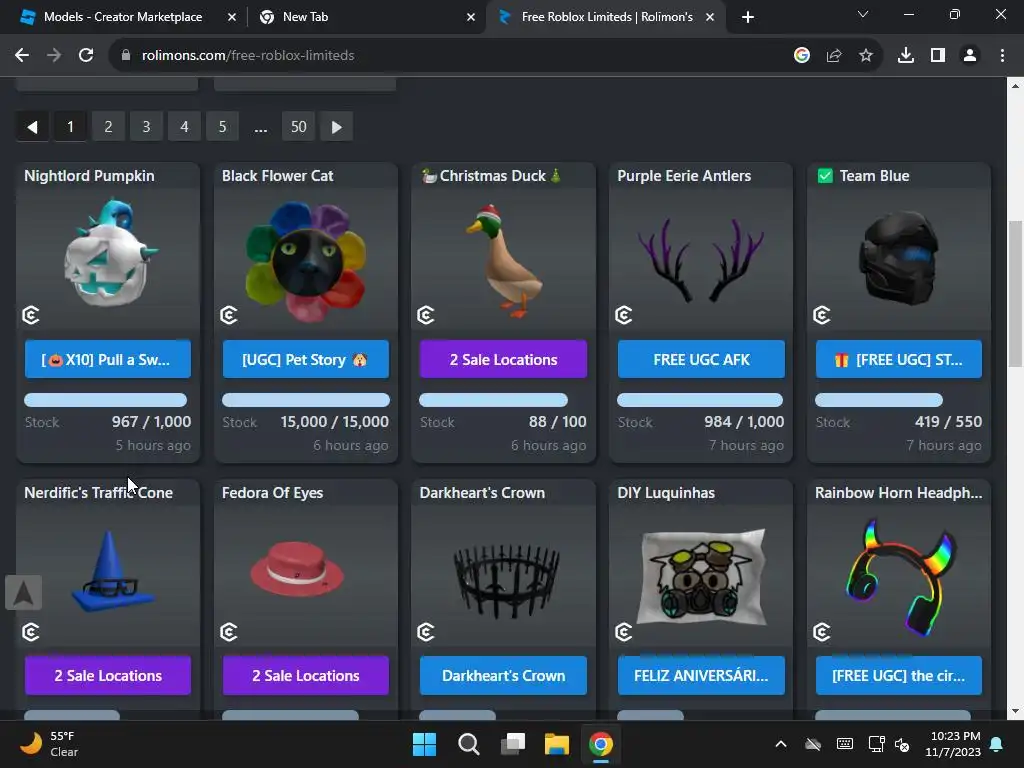
Task: Open the [UGC] Pet Story button
Action: click(306, 359)
